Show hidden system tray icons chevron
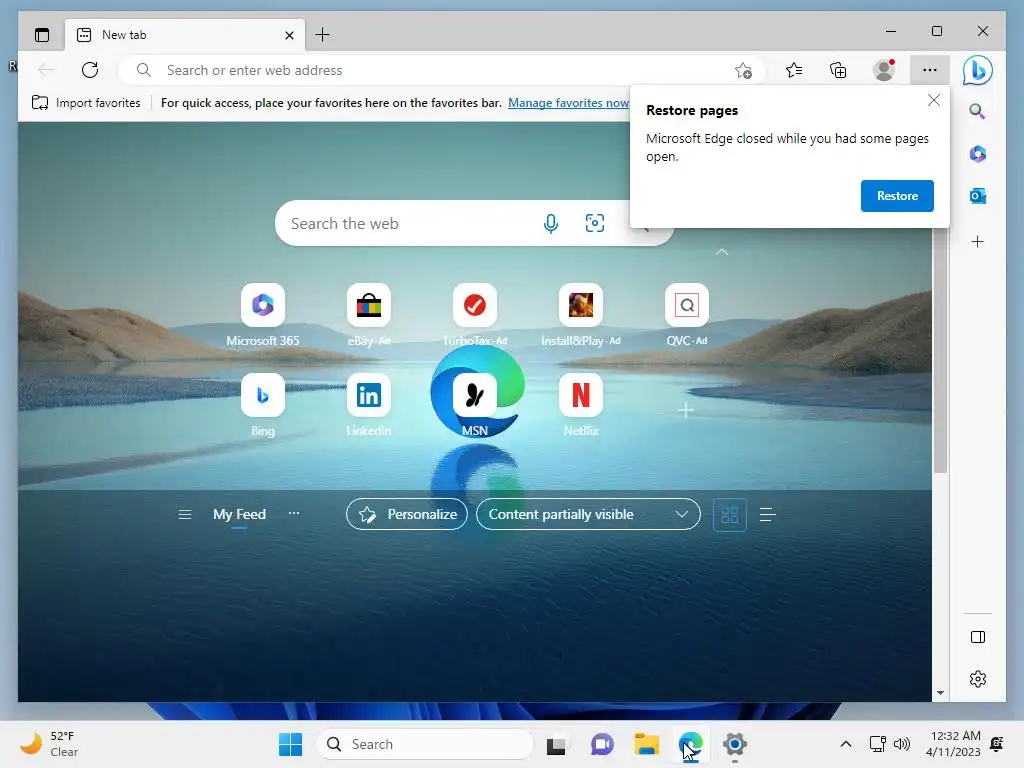 (846, 744)
